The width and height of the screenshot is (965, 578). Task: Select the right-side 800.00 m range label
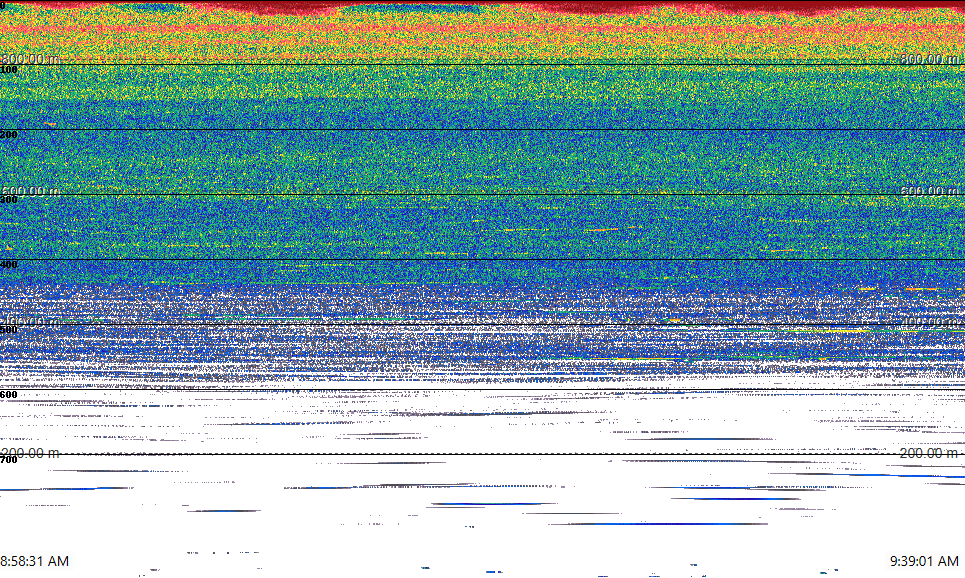[929, 58]
